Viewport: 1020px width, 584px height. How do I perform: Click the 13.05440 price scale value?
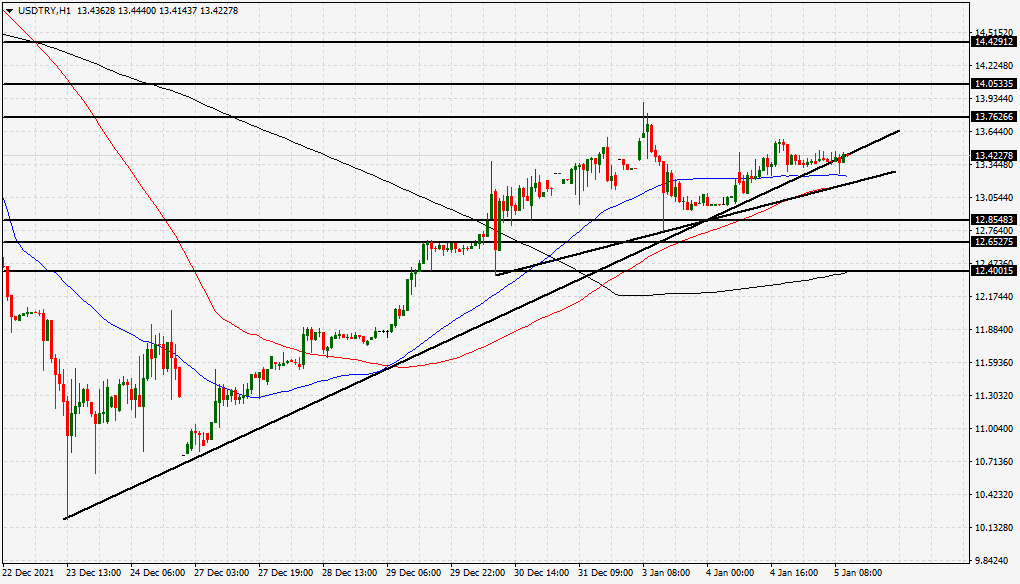pos(994,198)
